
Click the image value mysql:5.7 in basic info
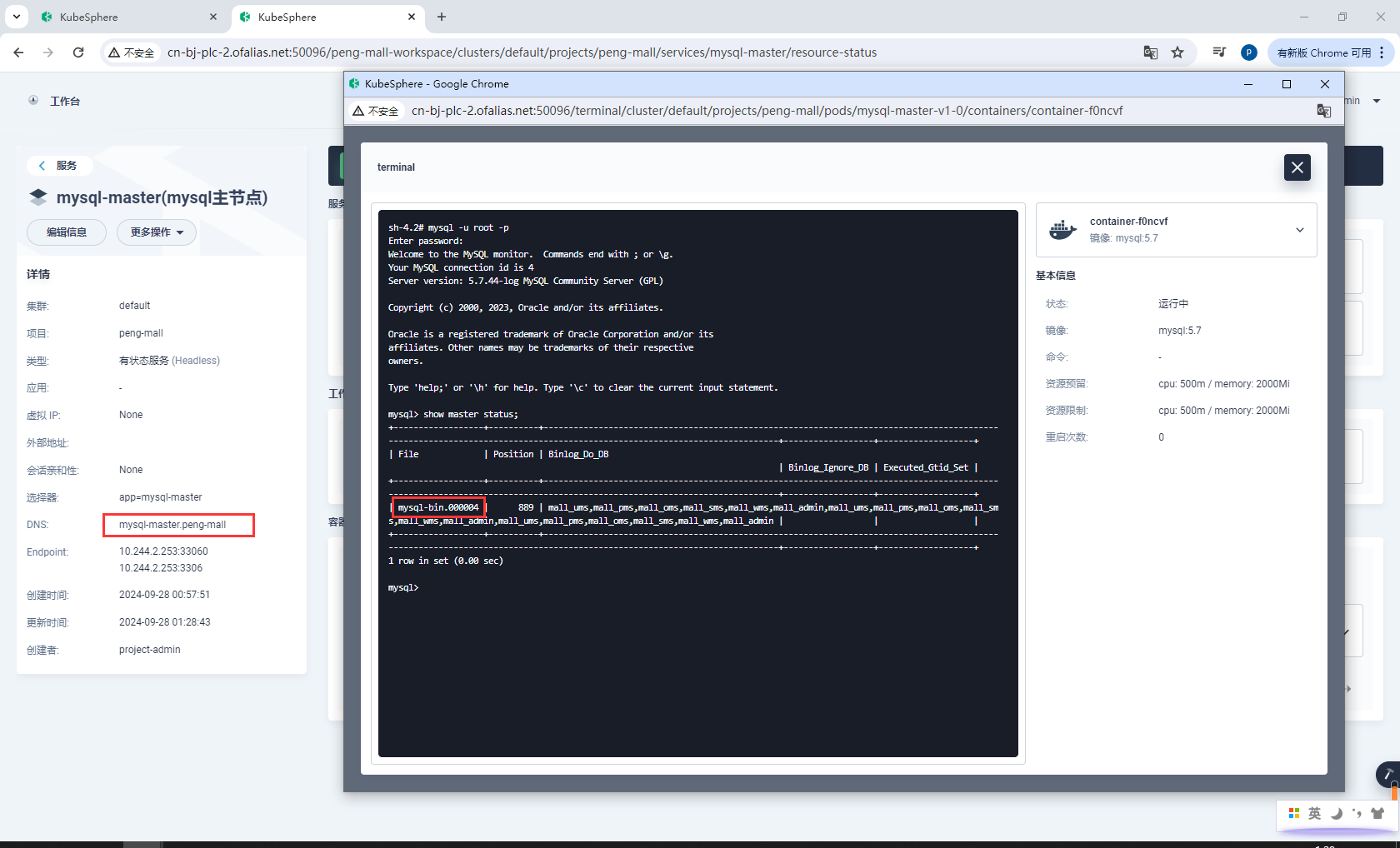pyautogui.click(x=1179, y=331)
